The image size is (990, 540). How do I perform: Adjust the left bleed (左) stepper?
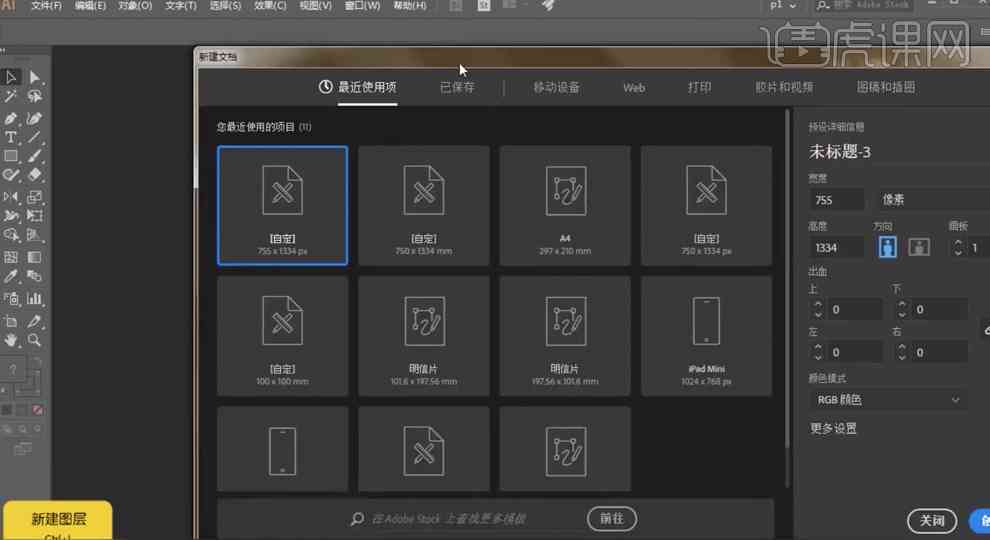[x=818, y=352]
